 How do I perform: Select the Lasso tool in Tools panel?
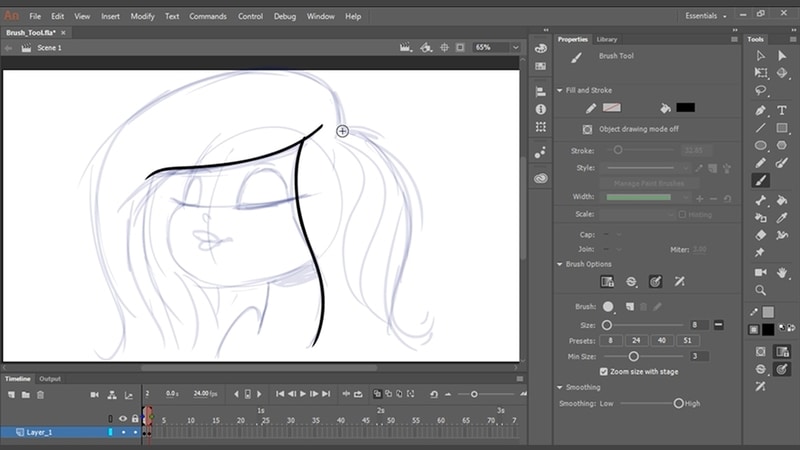coord(761,91)
